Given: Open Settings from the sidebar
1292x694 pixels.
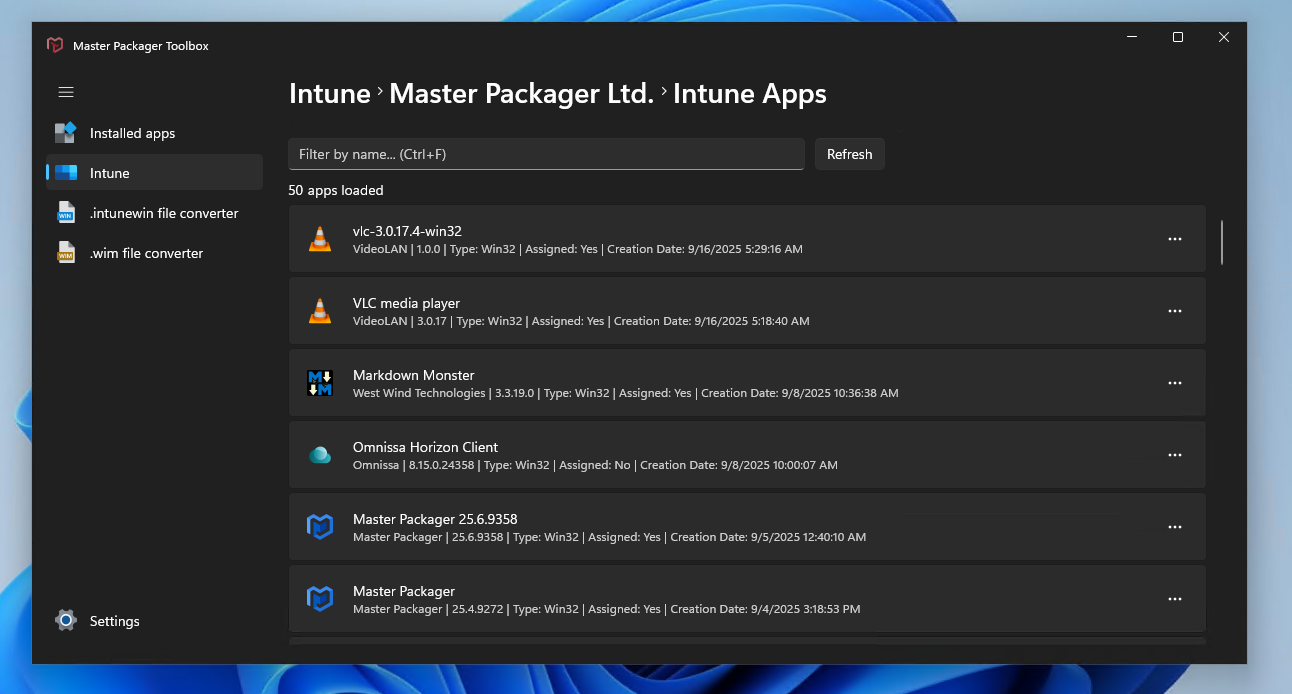Looking at the screenshot, I should click(x=154, y=621).
